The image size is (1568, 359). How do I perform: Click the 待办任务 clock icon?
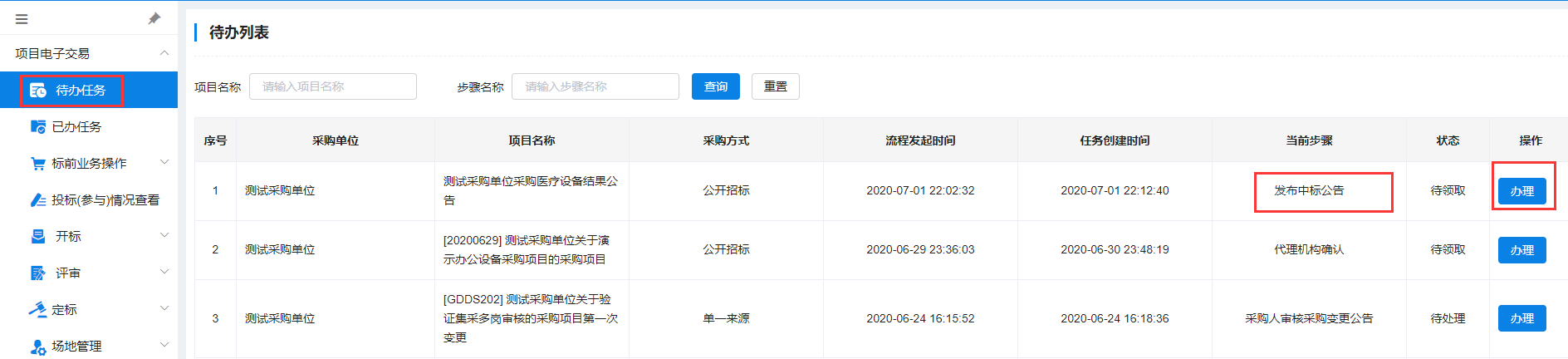[38, 91]
